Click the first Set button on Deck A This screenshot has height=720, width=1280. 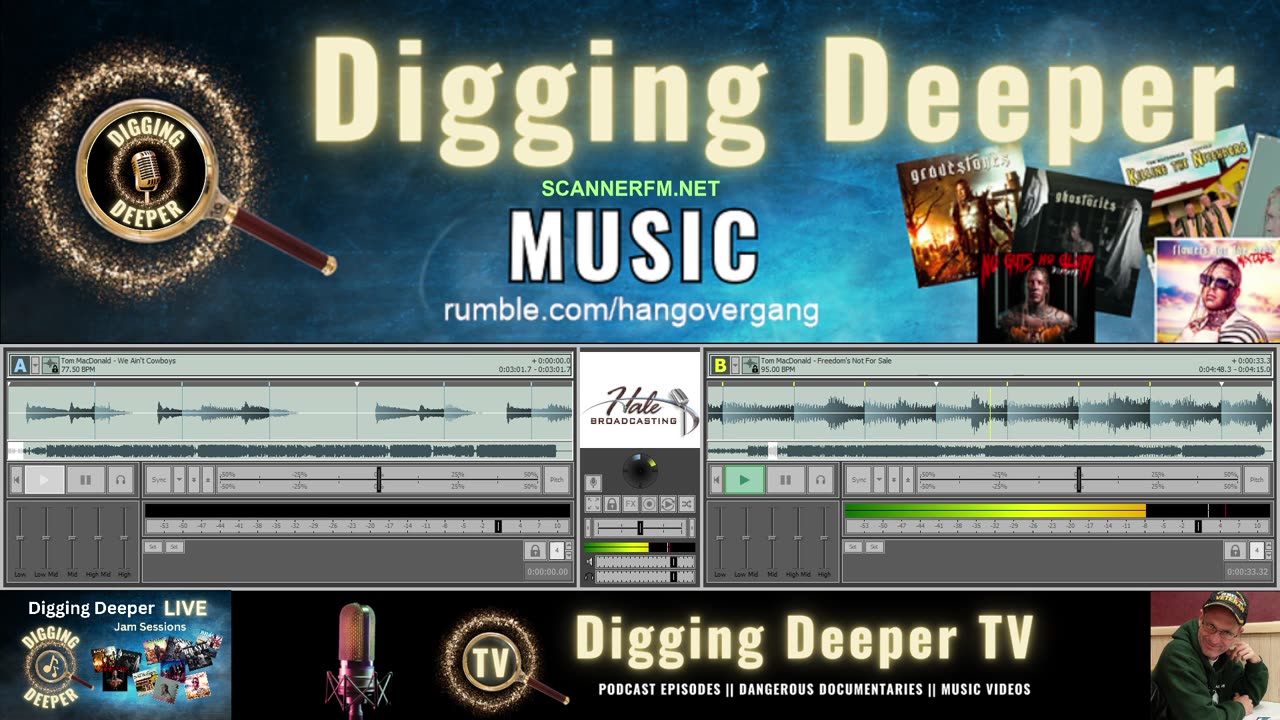click(153, 547)
